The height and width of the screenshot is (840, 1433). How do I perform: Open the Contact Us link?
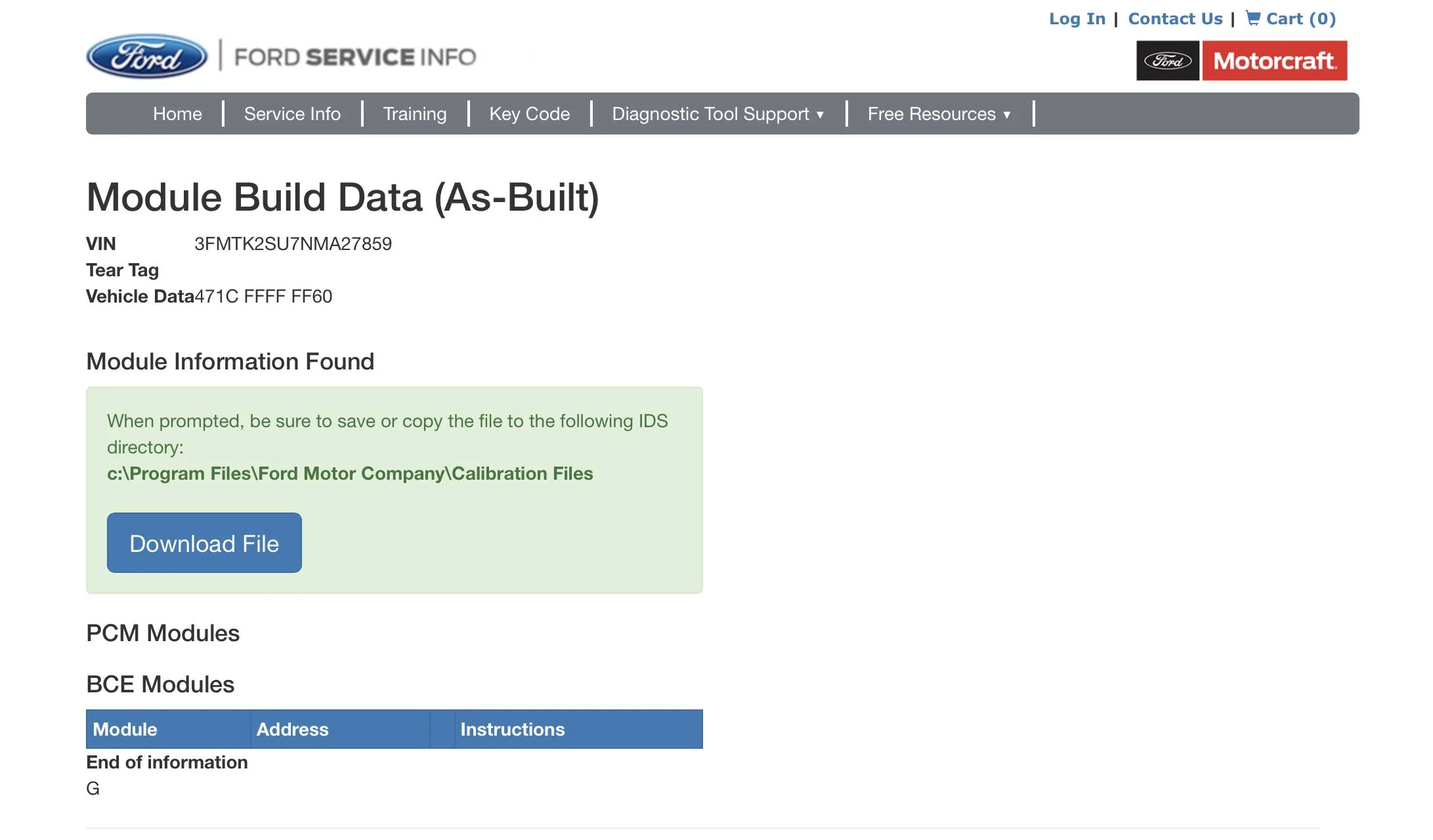[x=1175, y=18]
